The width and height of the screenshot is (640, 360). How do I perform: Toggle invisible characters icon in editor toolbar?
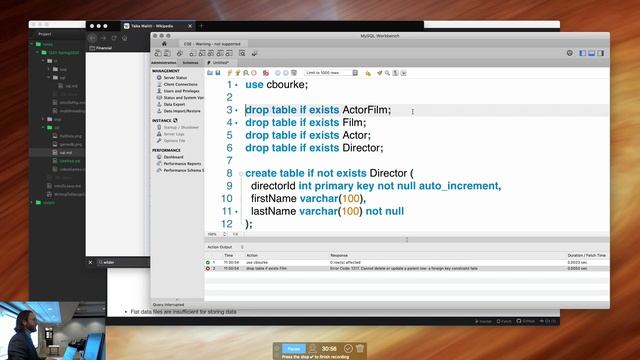click(x=396, y=73)
